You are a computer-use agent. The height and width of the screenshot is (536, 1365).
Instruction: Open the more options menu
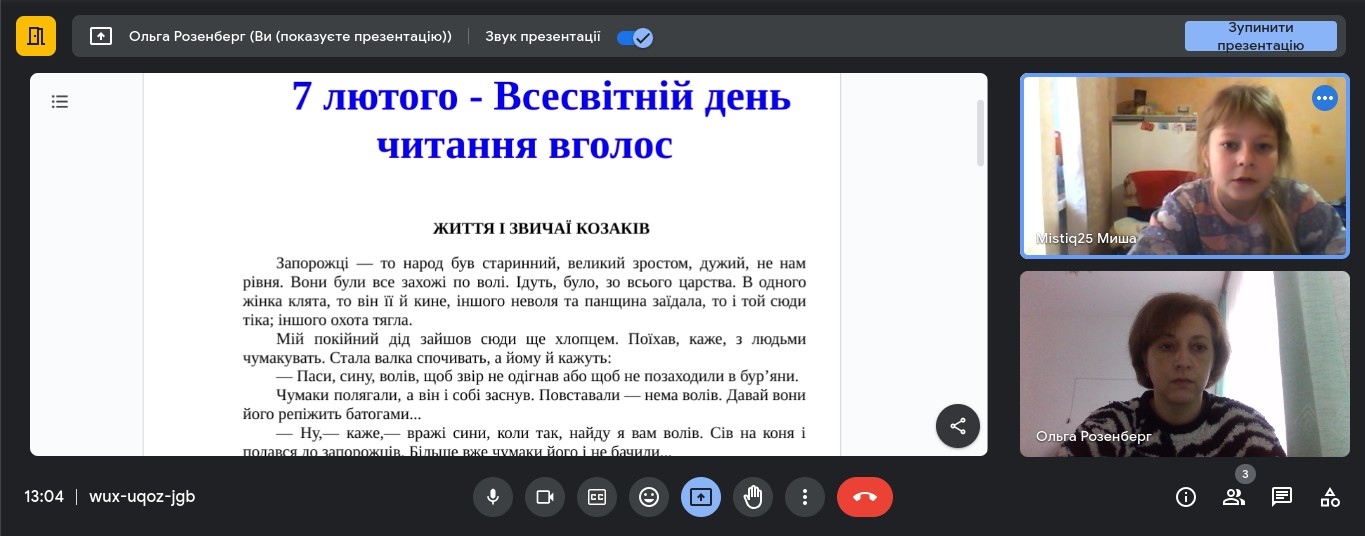(805, 497)
